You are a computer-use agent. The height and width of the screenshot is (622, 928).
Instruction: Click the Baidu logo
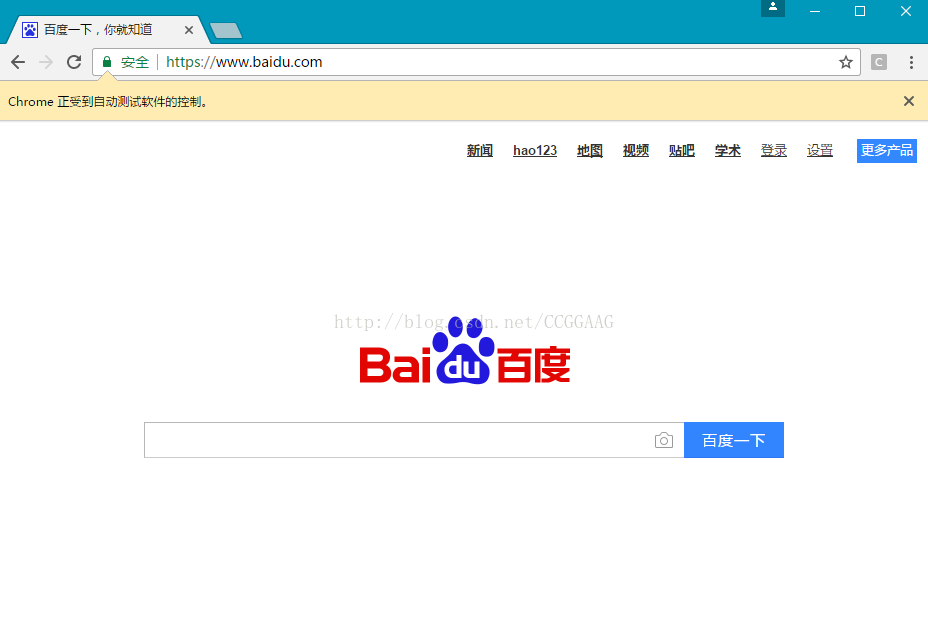point(465,350)
